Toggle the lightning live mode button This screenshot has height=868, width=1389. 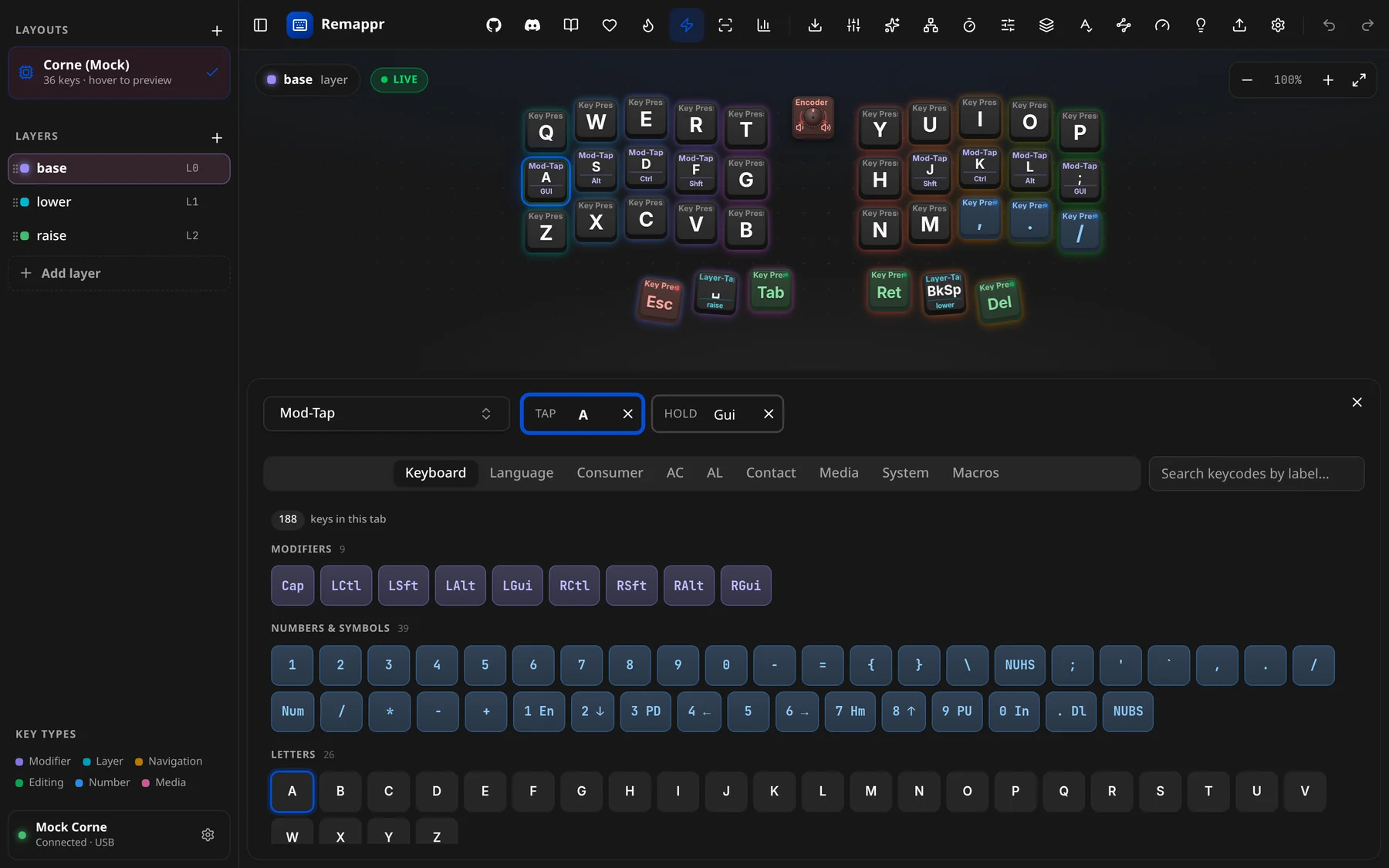[687, 25]
